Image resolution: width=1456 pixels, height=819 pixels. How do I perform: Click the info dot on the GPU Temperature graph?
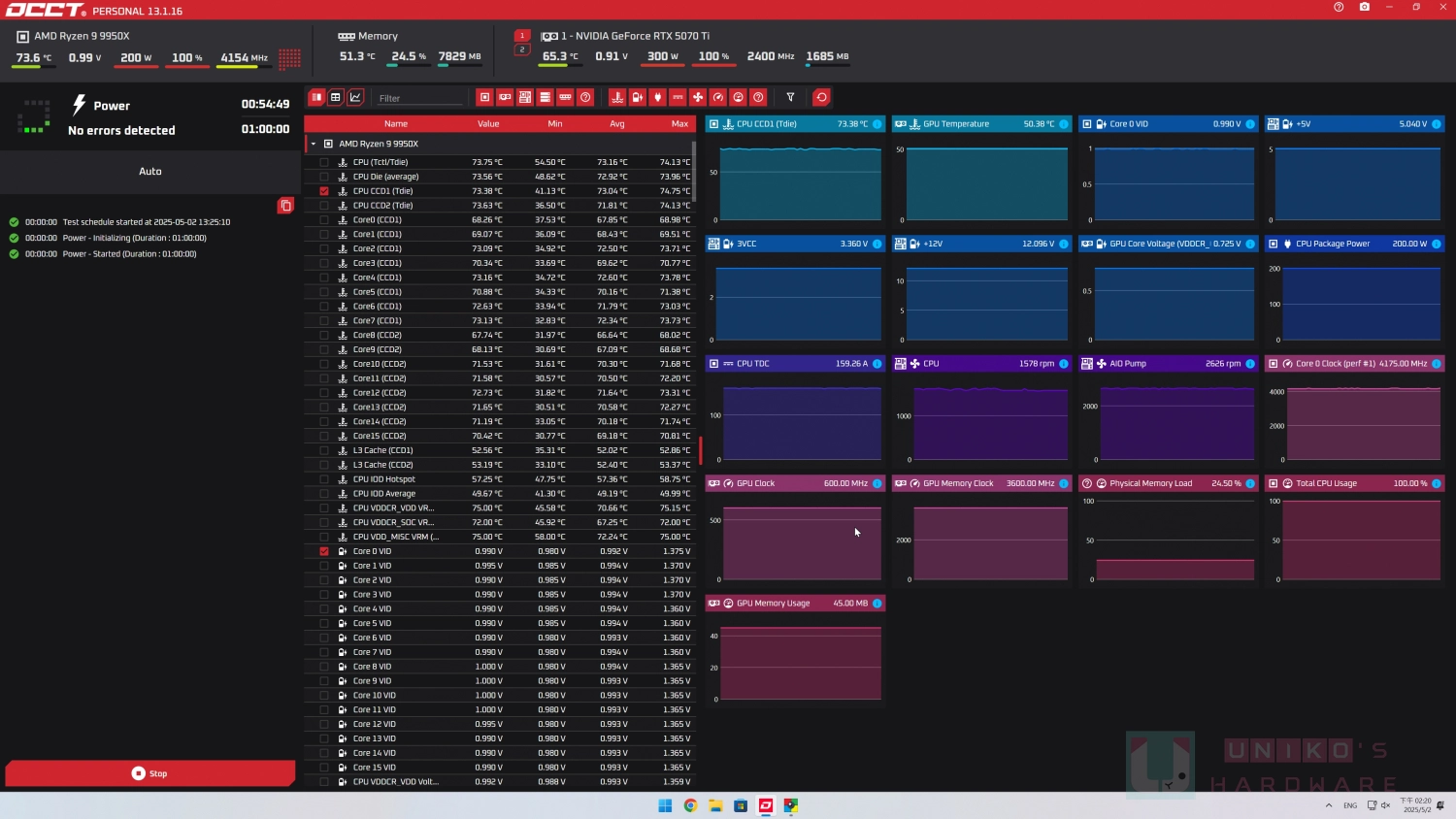tap(1064, 124)
